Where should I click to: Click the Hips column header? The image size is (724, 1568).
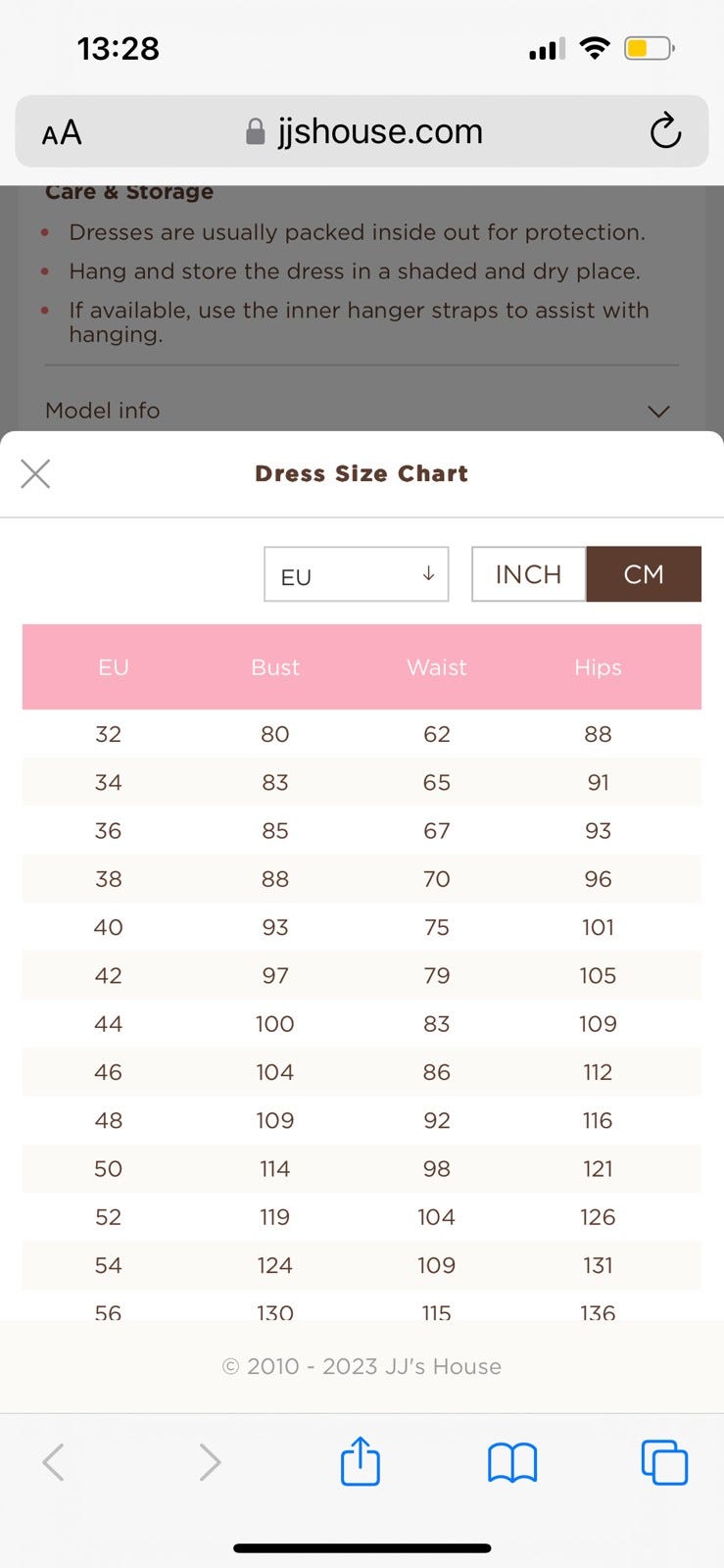(598, 667)
